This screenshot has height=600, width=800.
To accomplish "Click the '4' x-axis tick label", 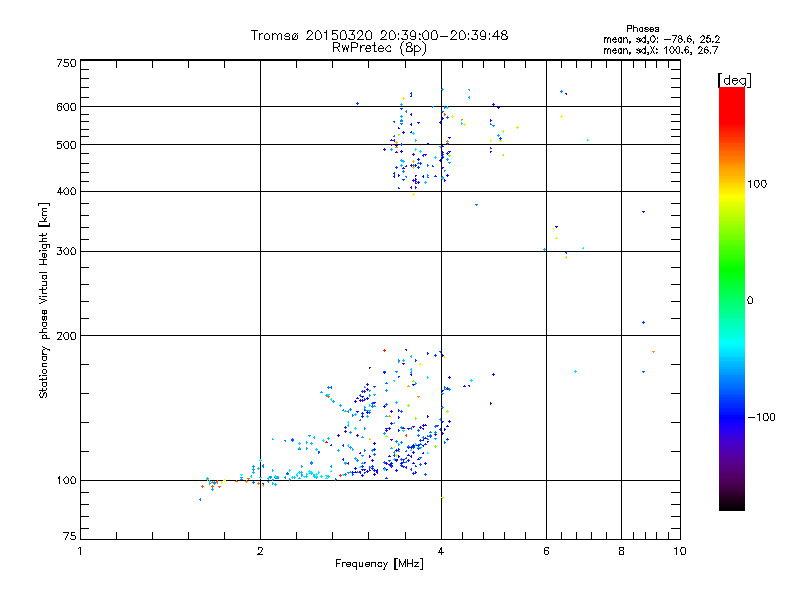I will point(441,551).
